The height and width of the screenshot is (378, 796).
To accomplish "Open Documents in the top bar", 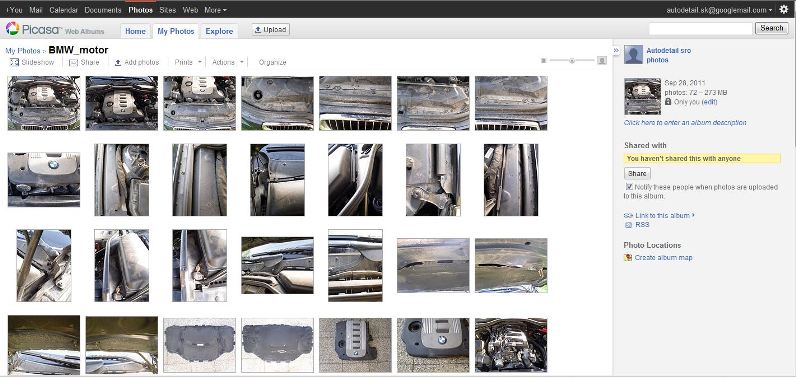I will (x=103, y=10).
